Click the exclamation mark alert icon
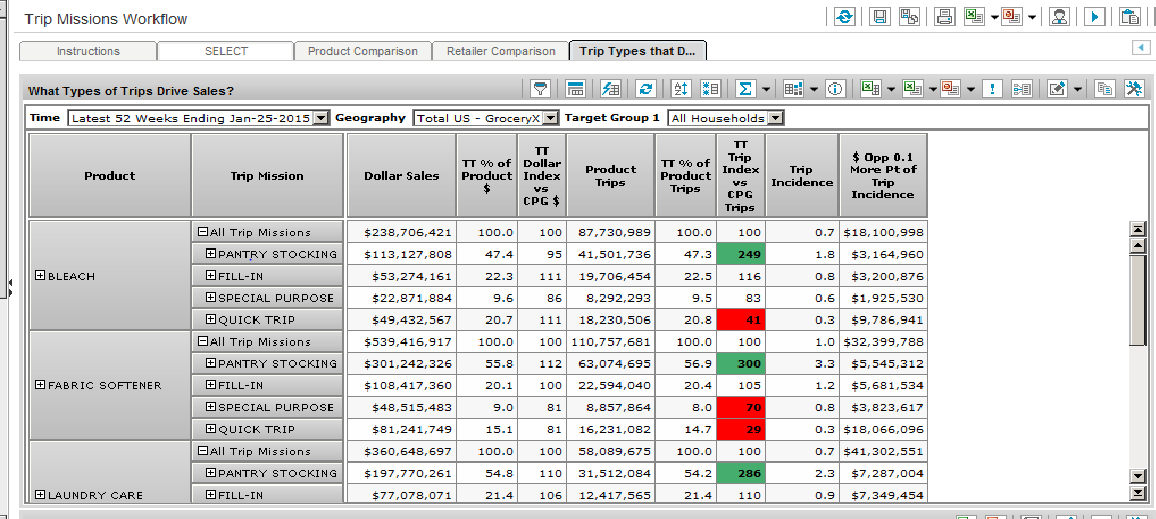Viewport: 1156px width, 519px height. 991,89
